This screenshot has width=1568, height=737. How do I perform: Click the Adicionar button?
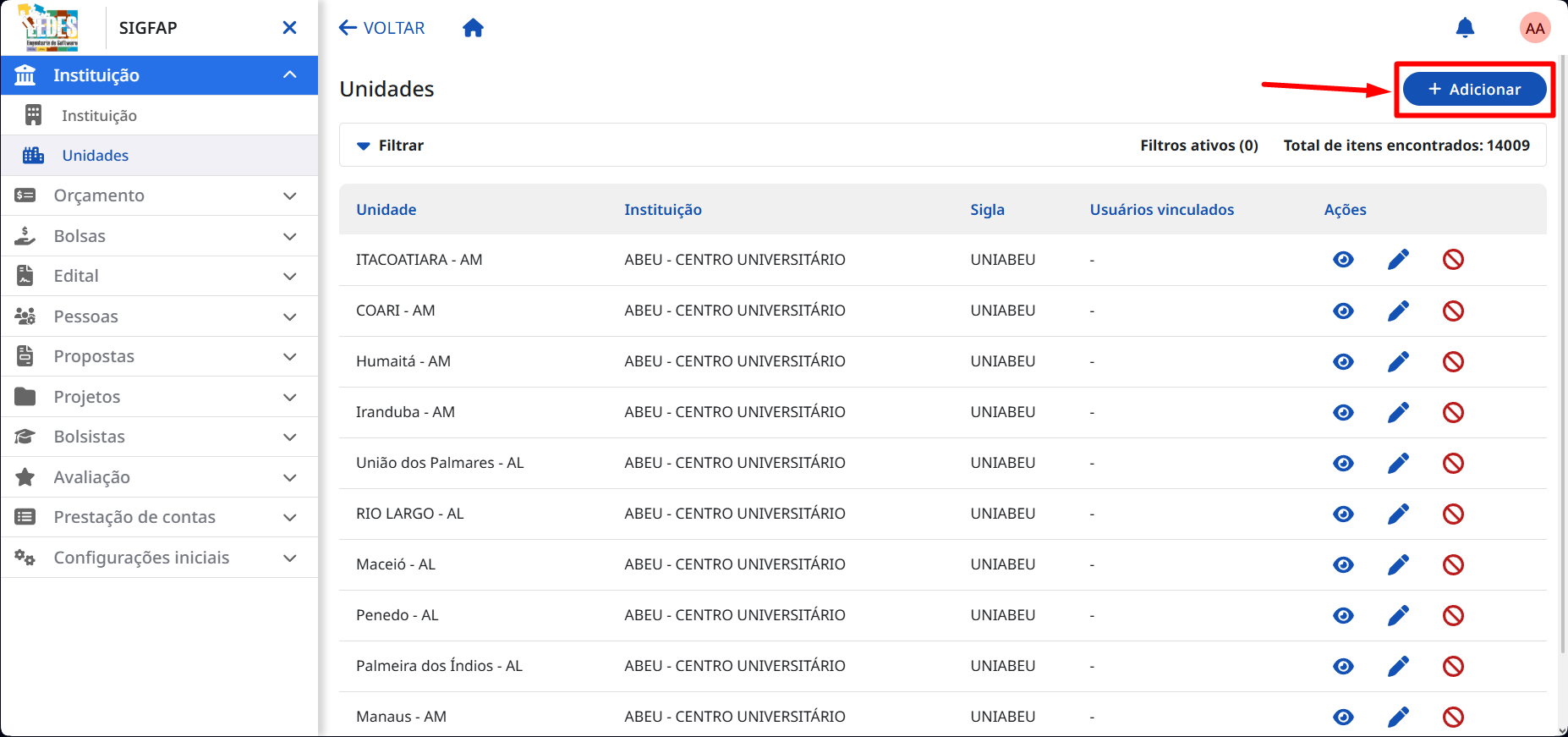(x=1474, y=89)
